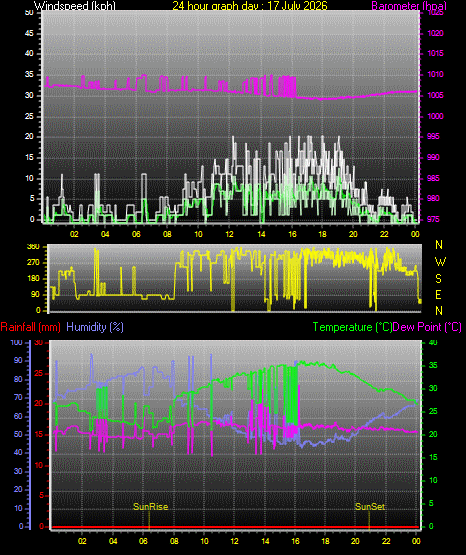
Task: Click the '06' hour label under the temperature graph
Action: coord(143,541)
